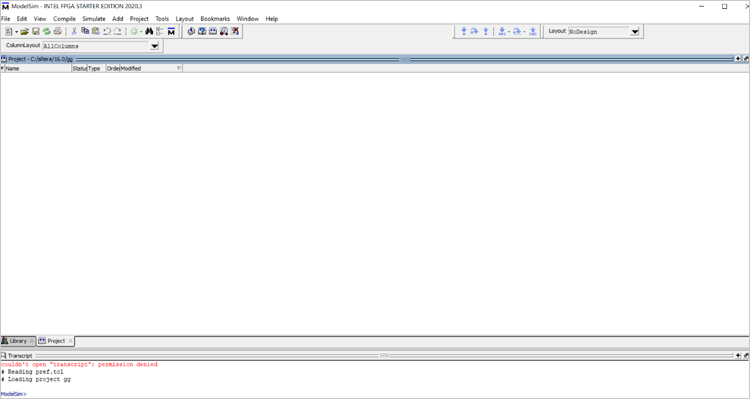Open dropdown beside Step Over Current icon

[524, 32]
